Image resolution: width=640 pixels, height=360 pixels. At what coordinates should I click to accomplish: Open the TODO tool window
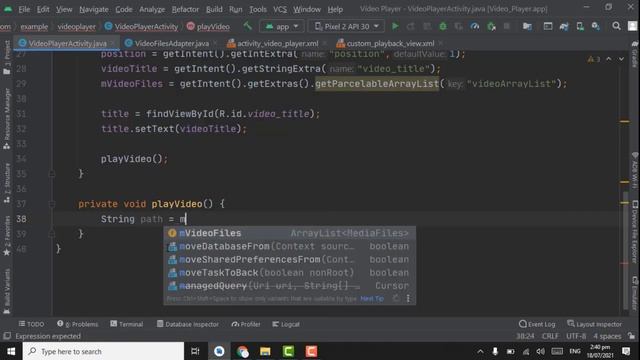coord(31,324)
